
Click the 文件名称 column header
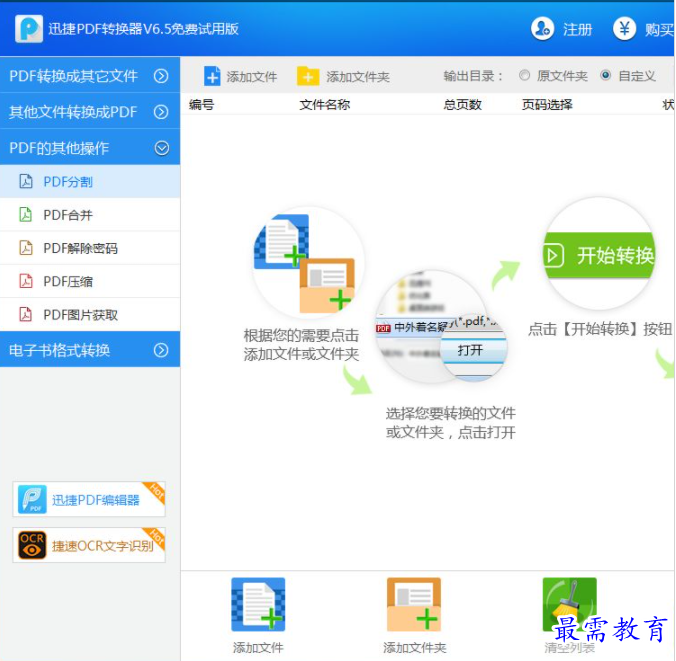tap(325, 104)
